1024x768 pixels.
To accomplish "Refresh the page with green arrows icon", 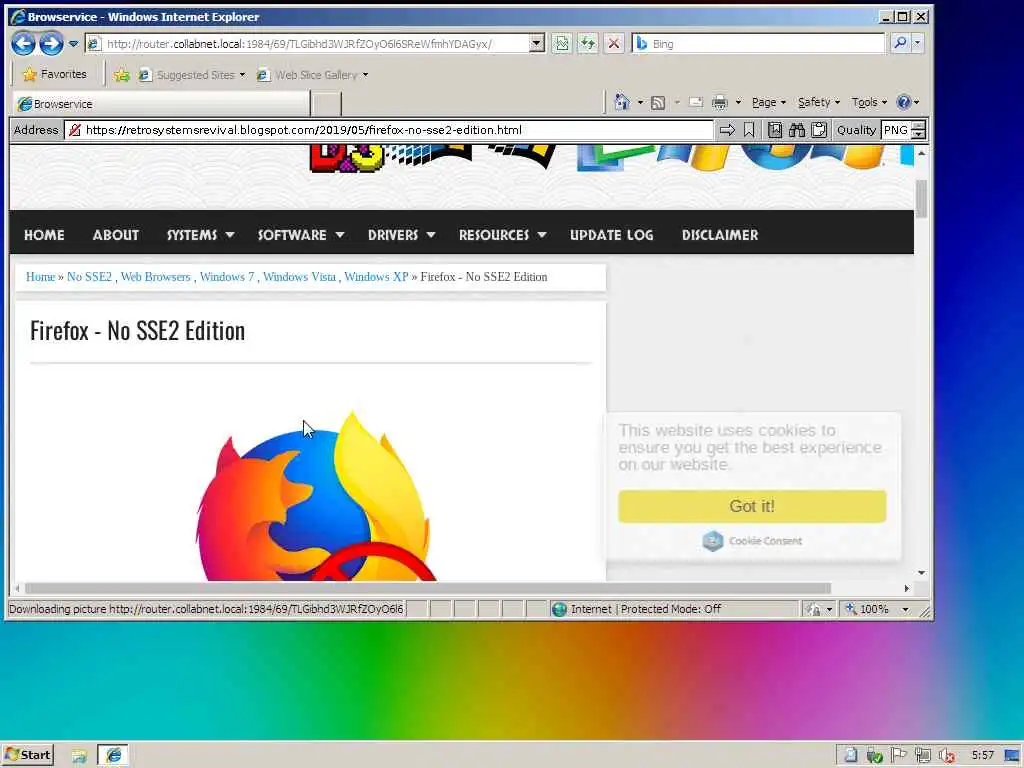I will point(588,44).
